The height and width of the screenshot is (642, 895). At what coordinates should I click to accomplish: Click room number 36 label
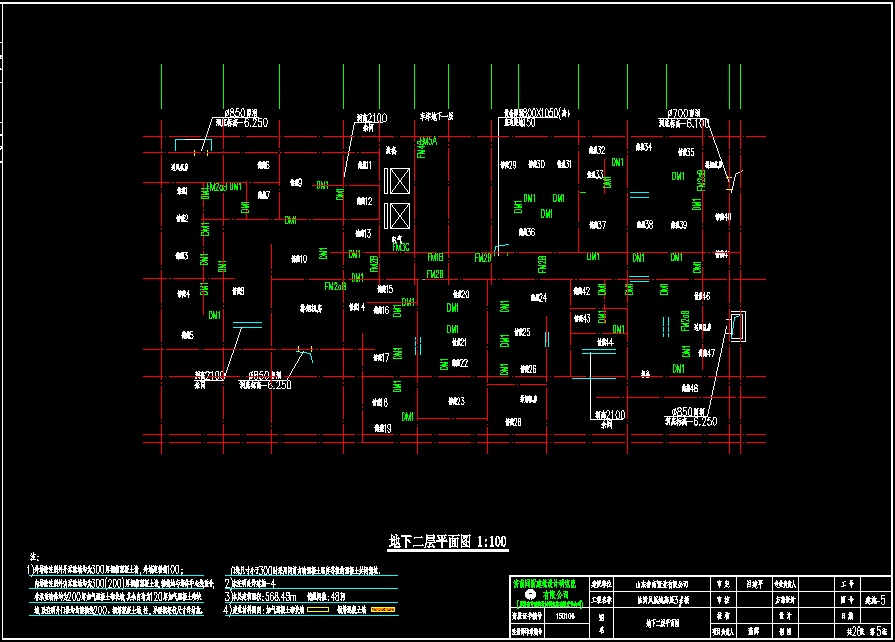(526, 232)
